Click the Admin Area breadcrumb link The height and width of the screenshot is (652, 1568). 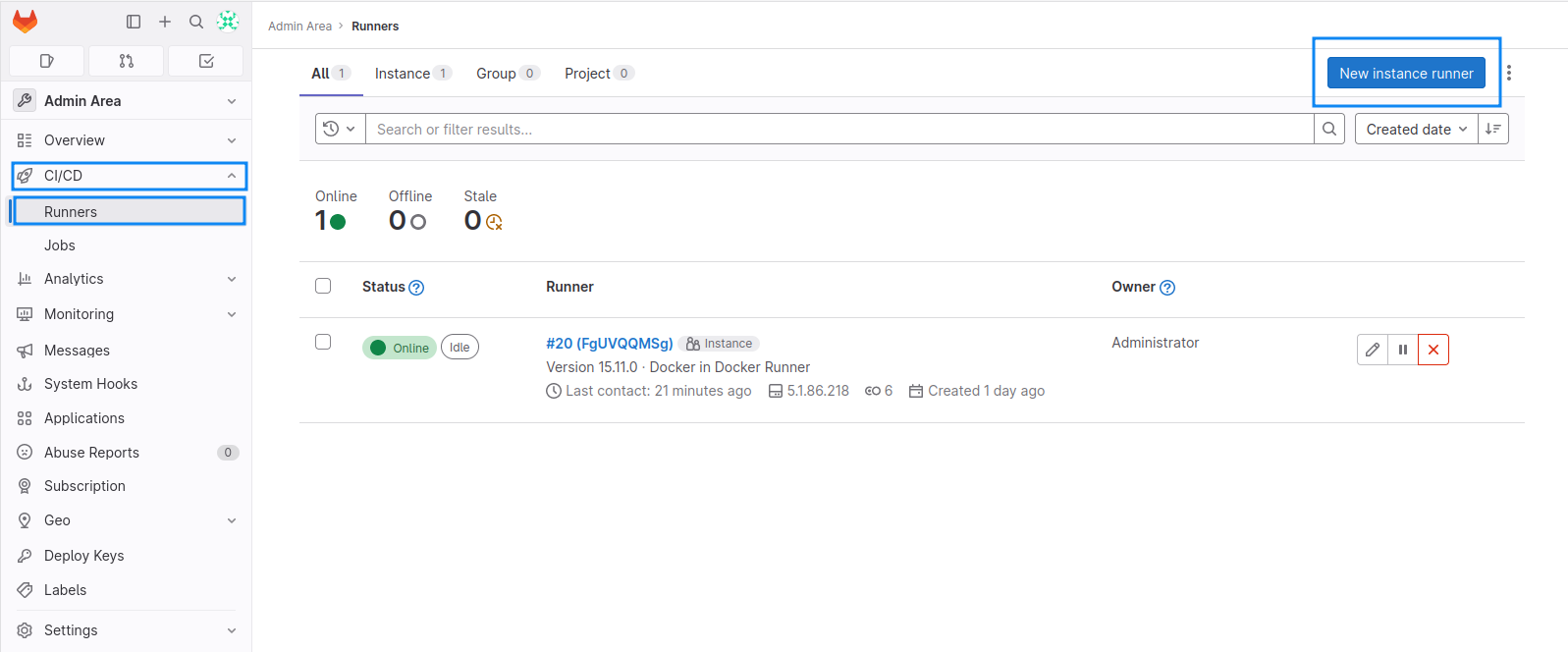point(299,27)
